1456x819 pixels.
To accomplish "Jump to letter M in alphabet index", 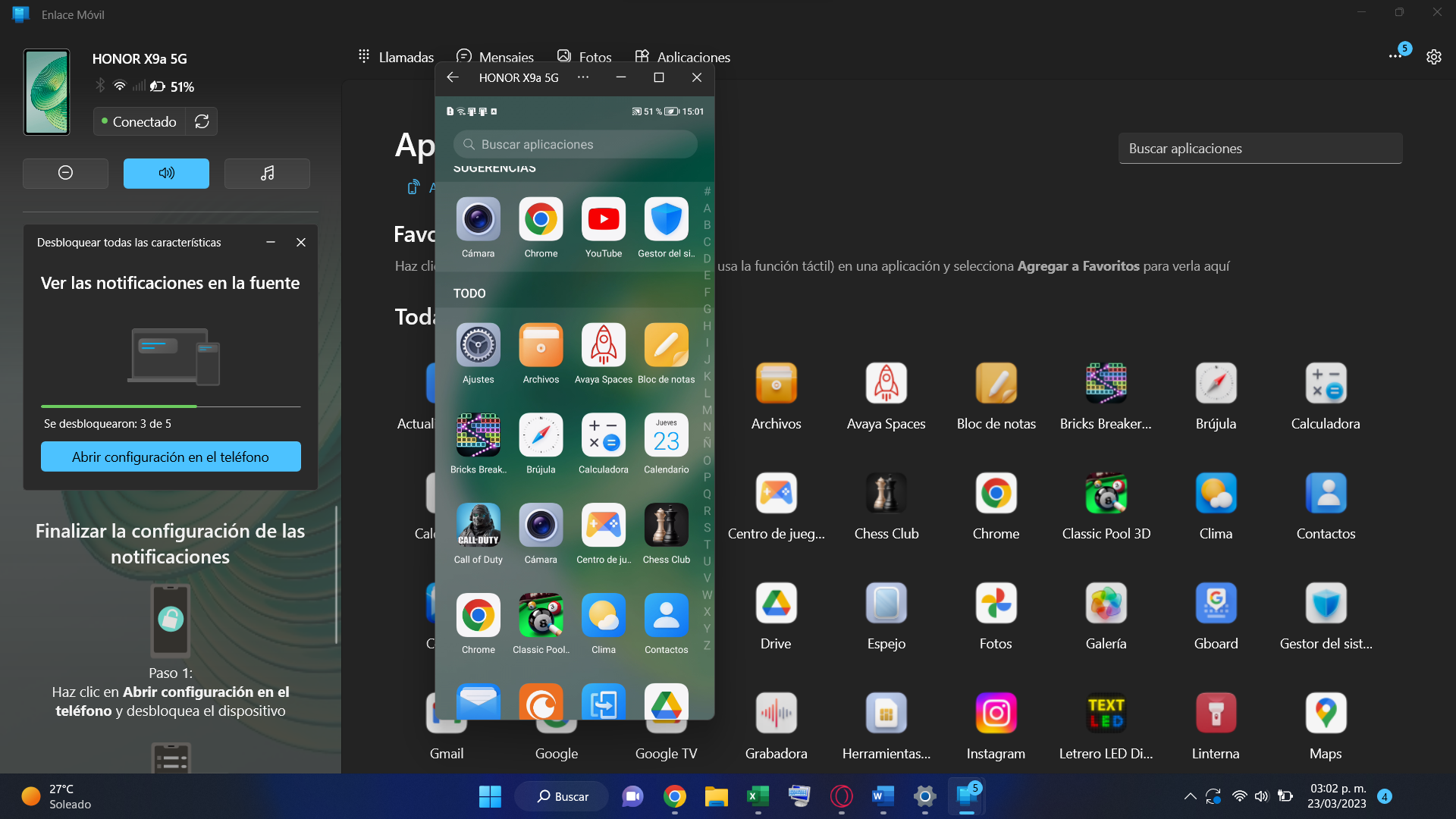I will point(707,410).
